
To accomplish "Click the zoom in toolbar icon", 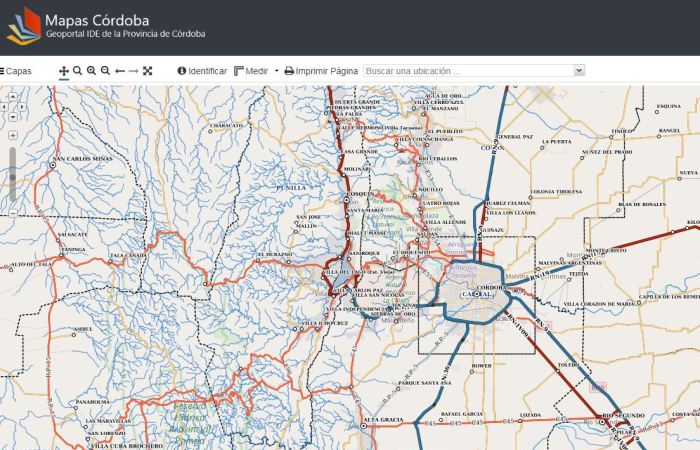I will 91,71.
